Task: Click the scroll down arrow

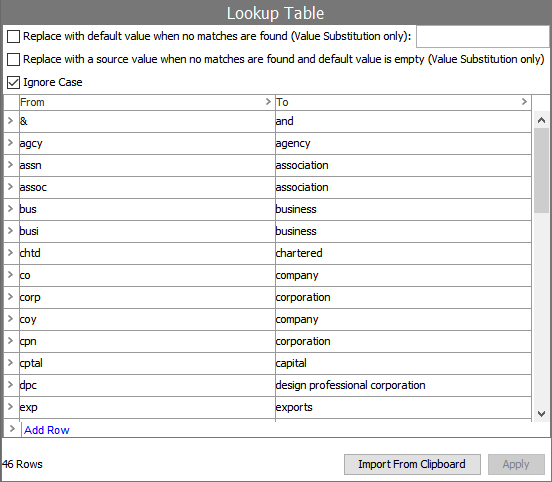Action: [x=541, y=413]
